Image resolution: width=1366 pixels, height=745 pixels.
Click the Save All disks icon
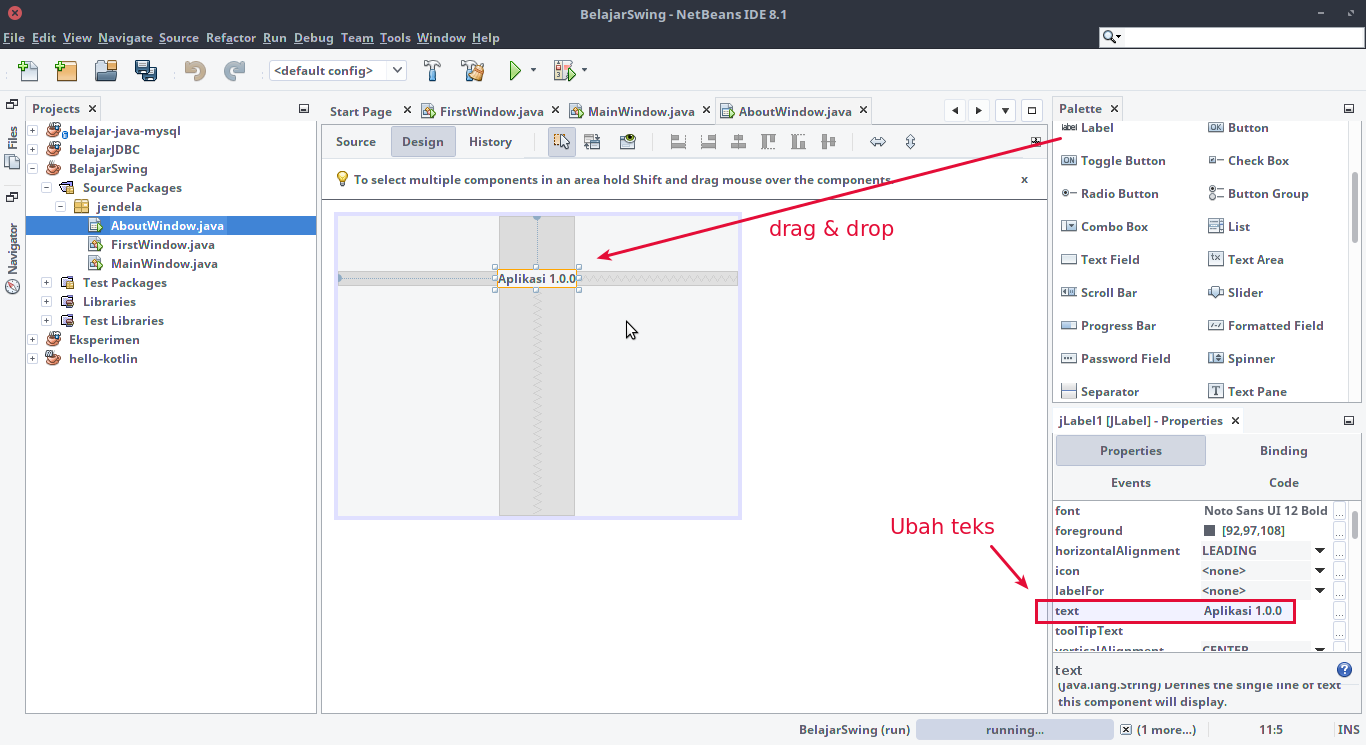(x=146, y=71)
